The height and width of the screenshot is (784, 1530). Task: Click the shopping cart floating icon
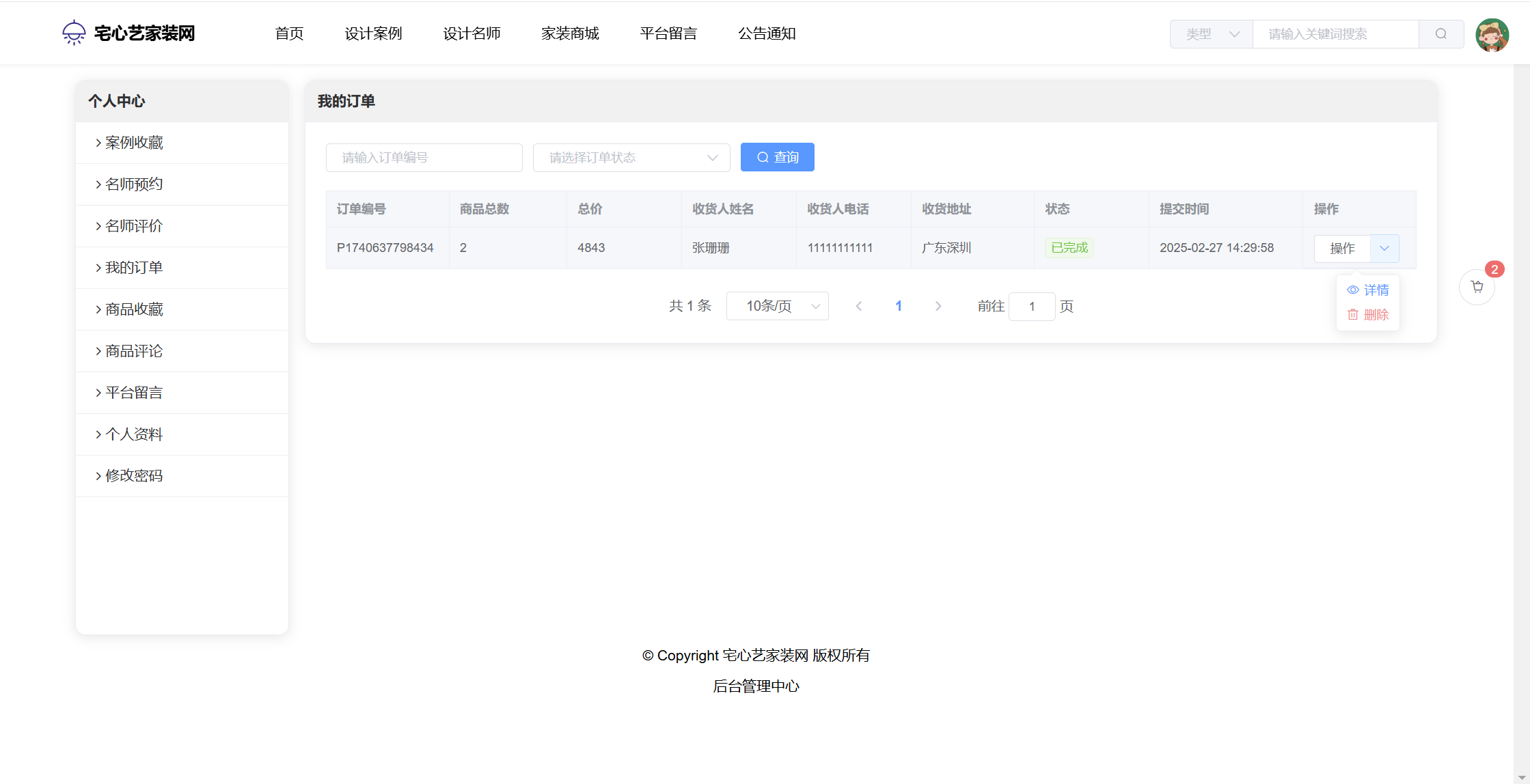click(1477, 287)
